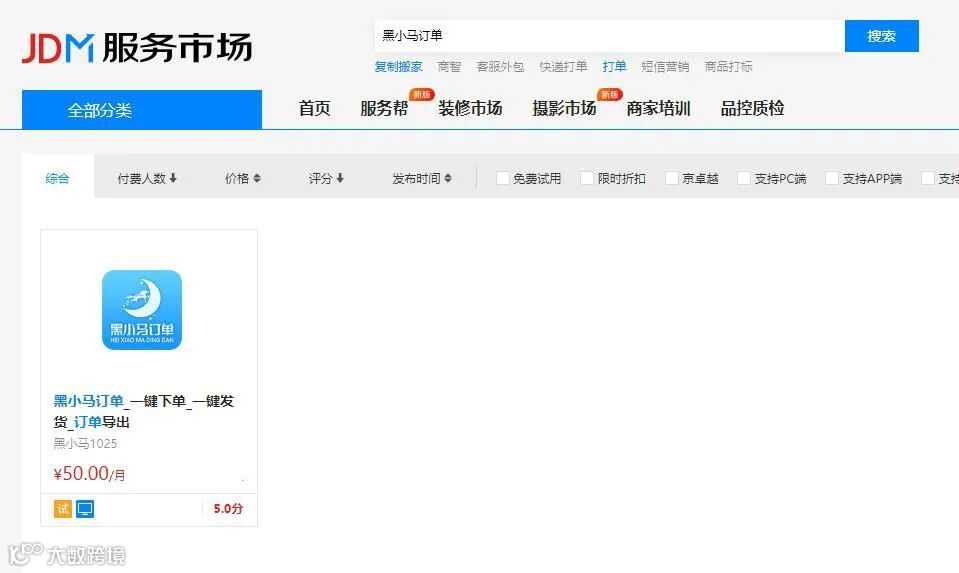Image resolution: width=959 pixels, height=573 pixels.
Task: Open the 复制搬家 suggested keyword link
Action: (x=398, y=67)
